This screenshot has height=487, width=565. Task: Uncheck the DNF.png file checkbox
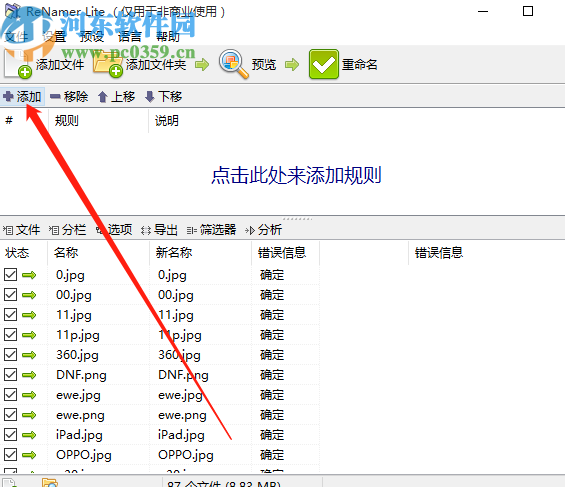tap(10, 375)
